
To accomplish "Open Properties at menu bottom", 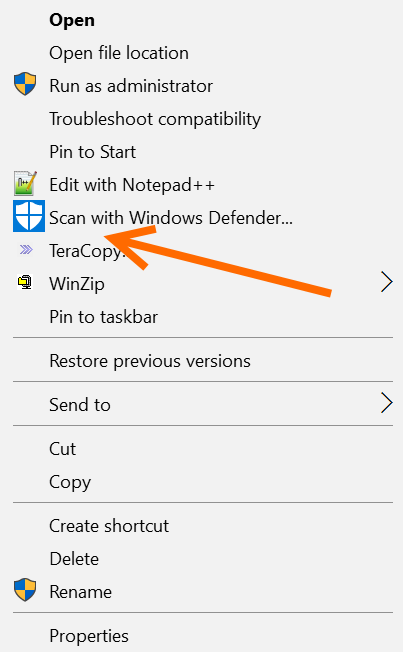I will point(89,636).
